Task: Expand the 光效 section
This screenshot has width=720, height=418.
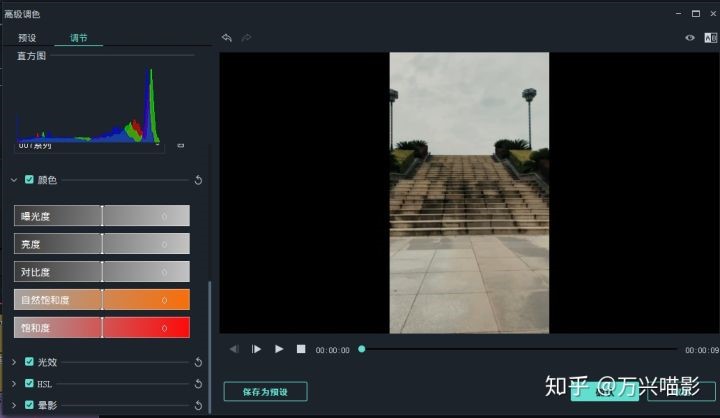Action: coord(14,362)
